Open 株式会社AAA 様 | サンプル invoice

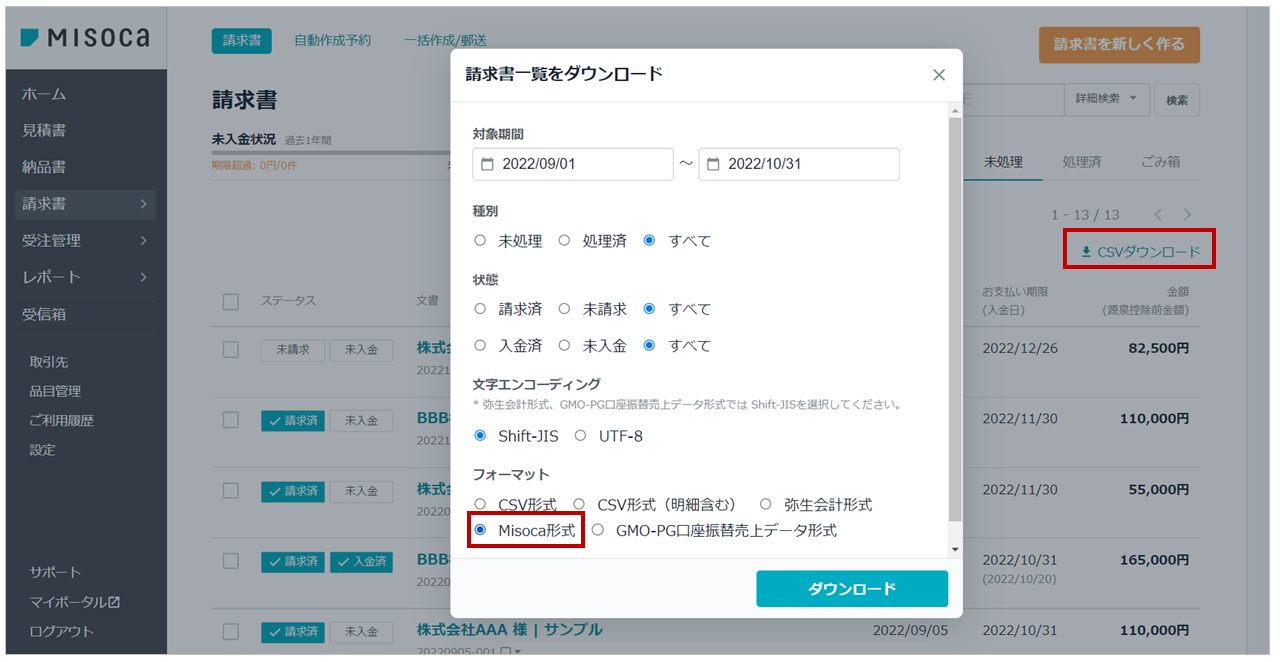click(x=509, y=629)
